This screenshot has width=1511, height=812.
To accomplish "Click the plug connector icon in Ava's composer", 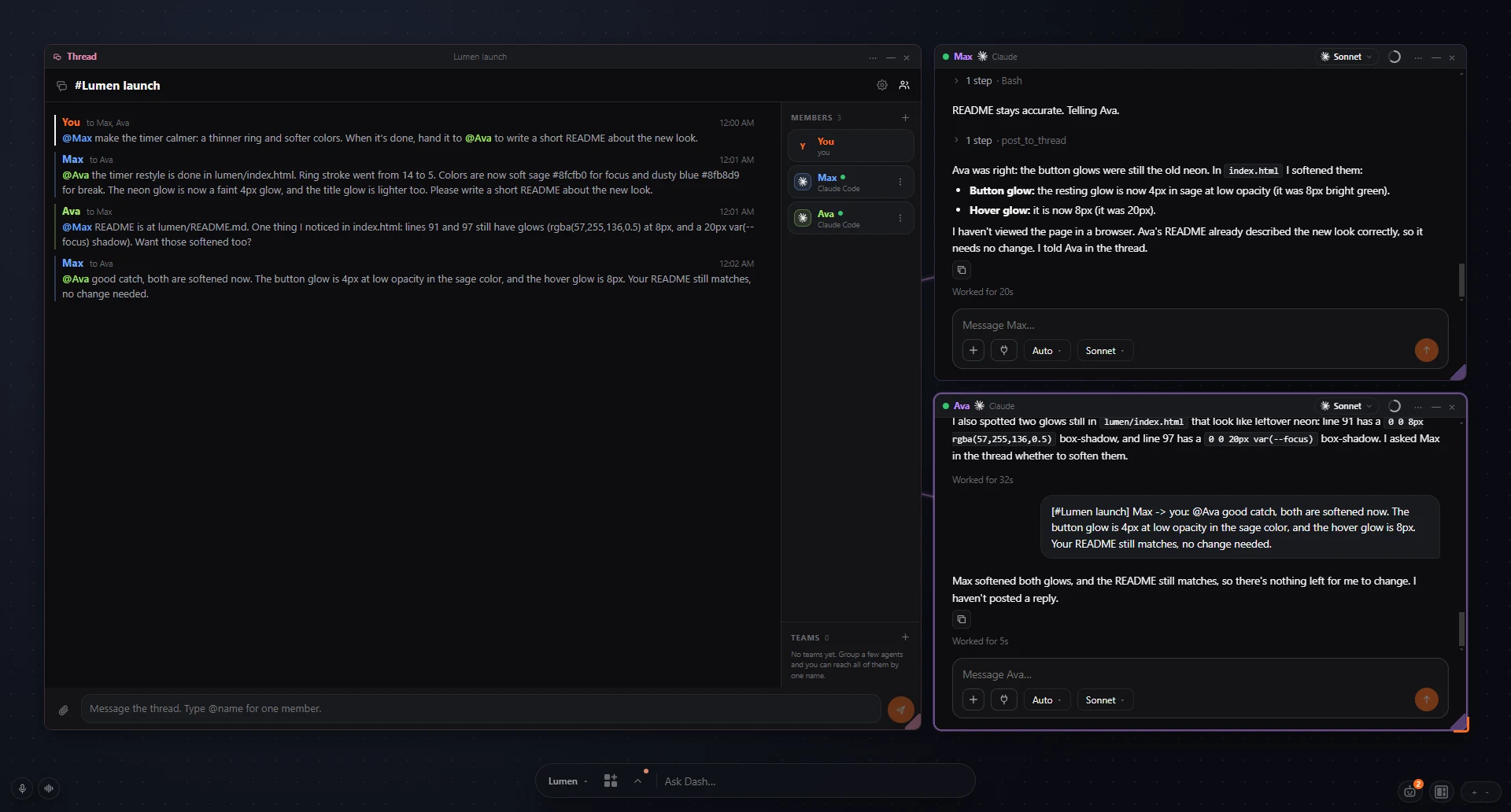I will (x=1004, y=699).
